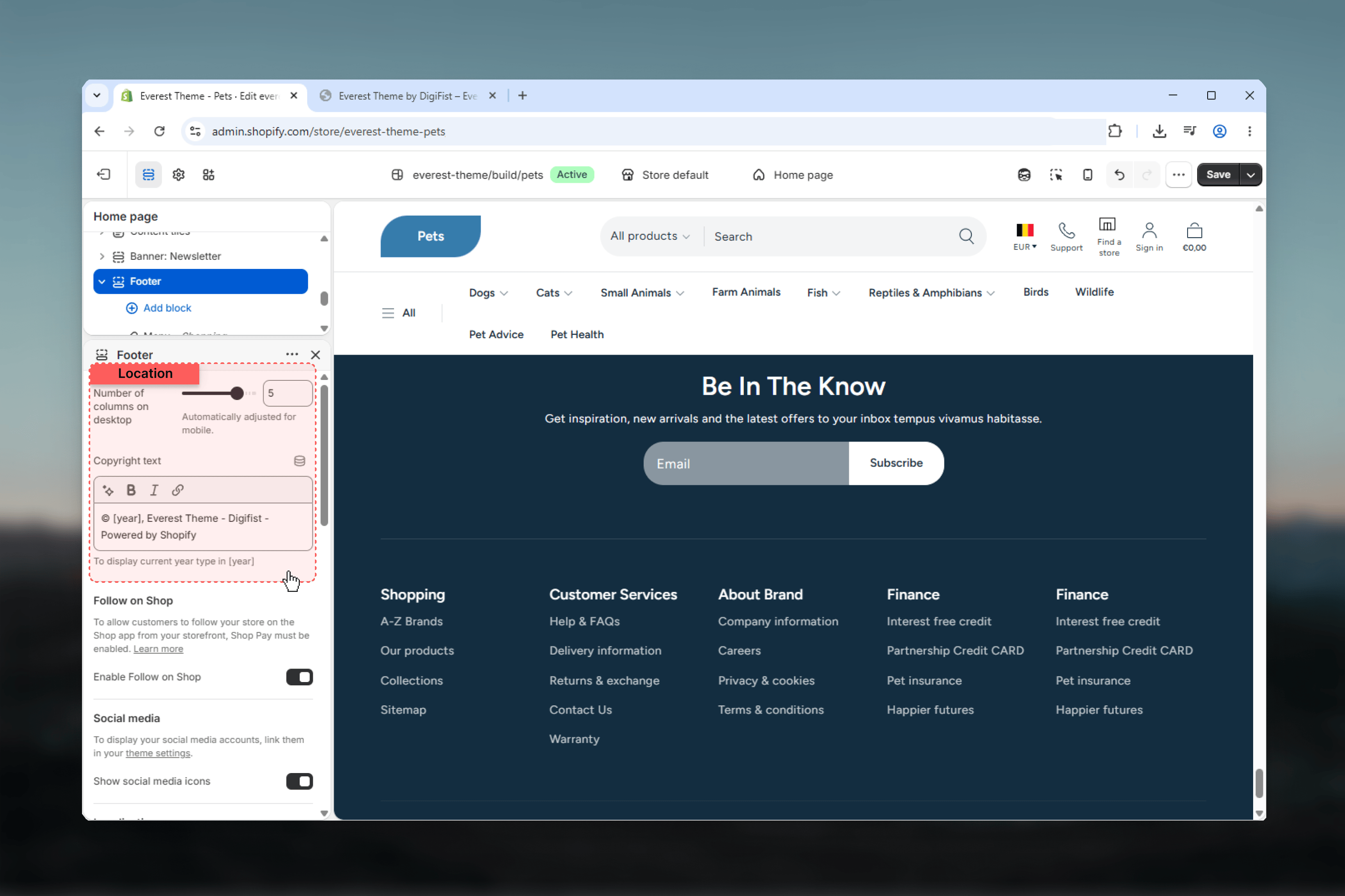Undo the last change
Viewport: 1345px width, 896px height.
1119,174
